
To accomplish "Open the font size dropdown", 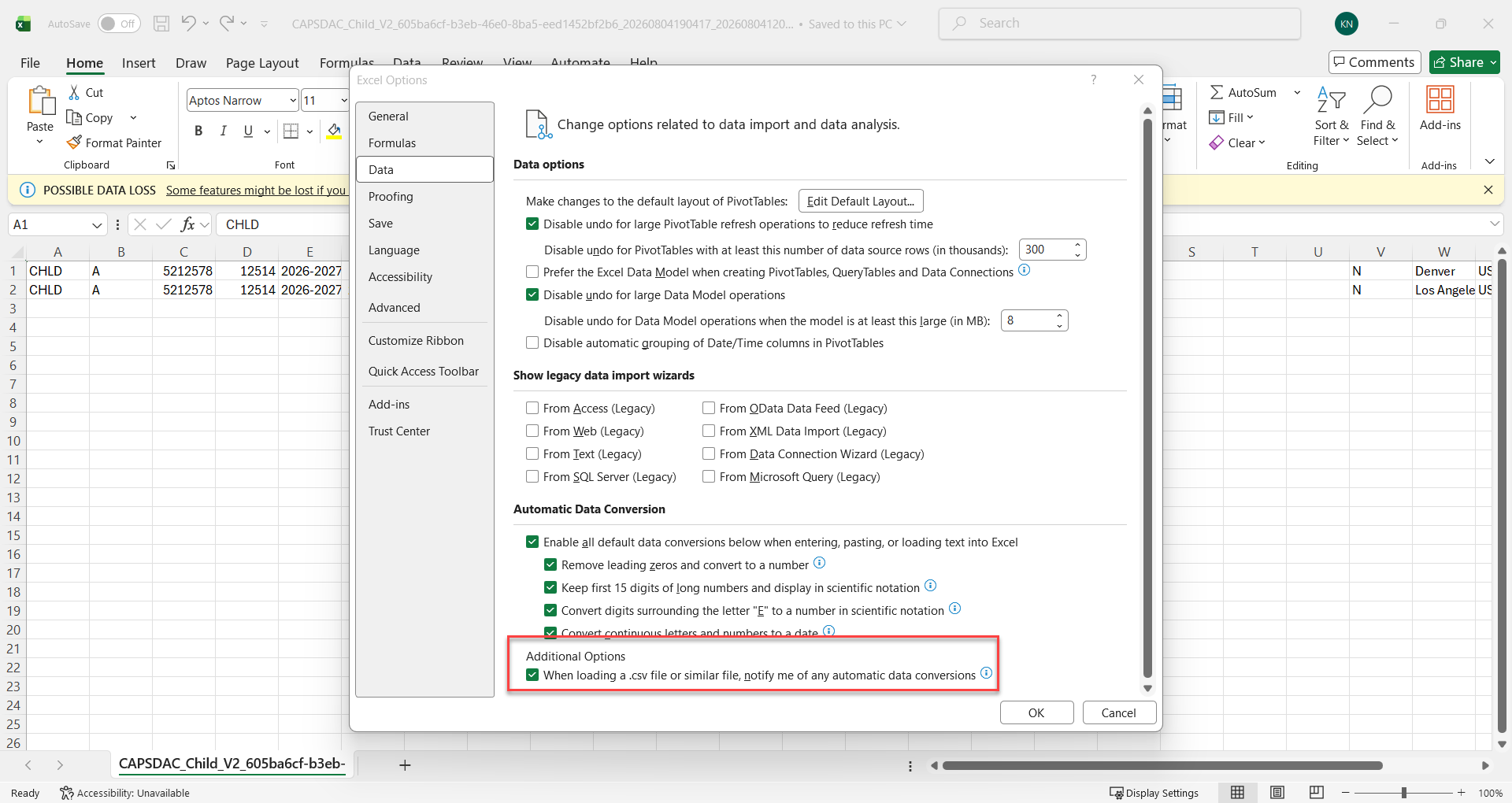I will [x=344, y=101].
